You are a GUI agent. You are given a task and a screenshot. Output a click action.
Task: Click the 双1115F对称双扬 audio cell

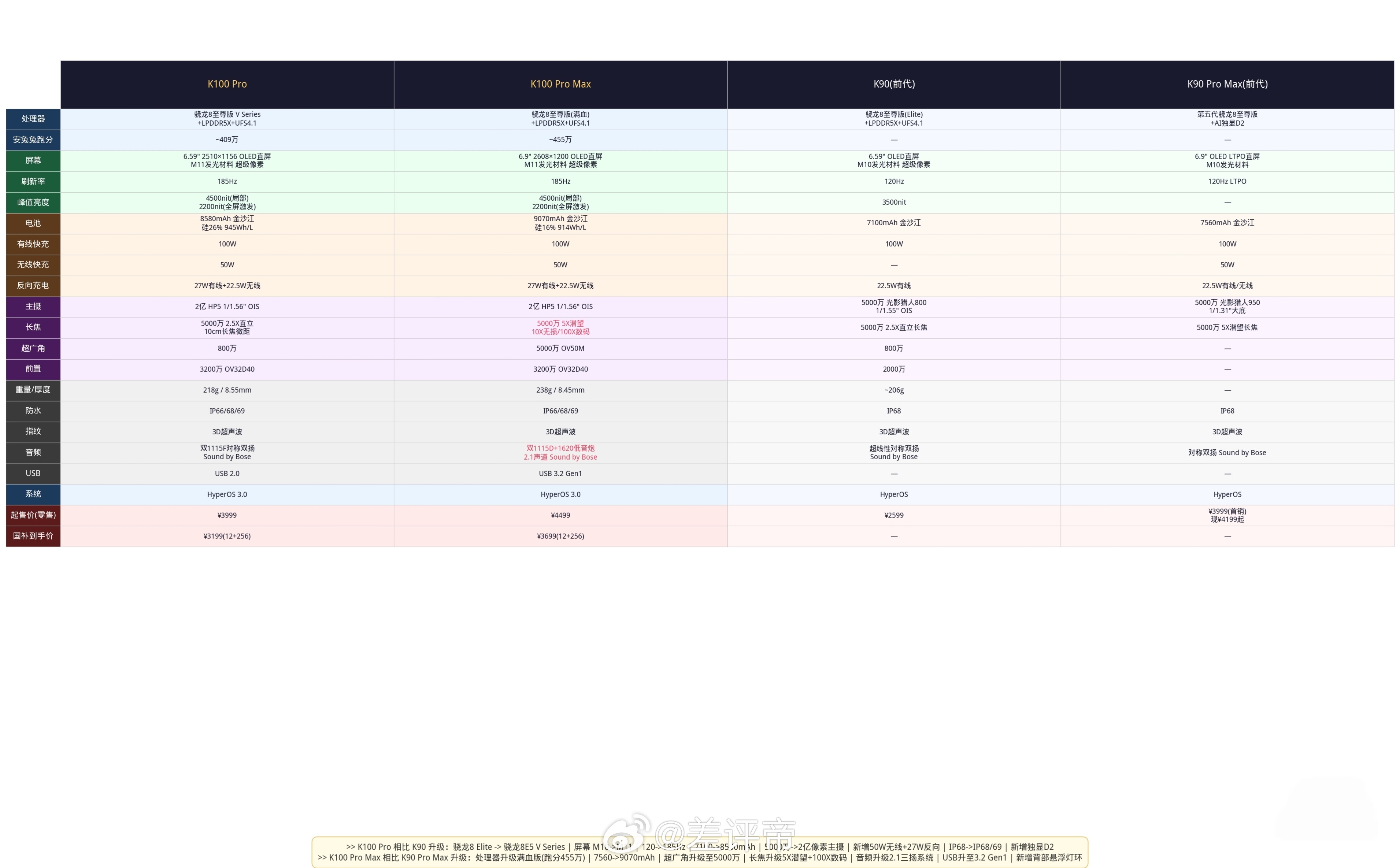point(227,453)
